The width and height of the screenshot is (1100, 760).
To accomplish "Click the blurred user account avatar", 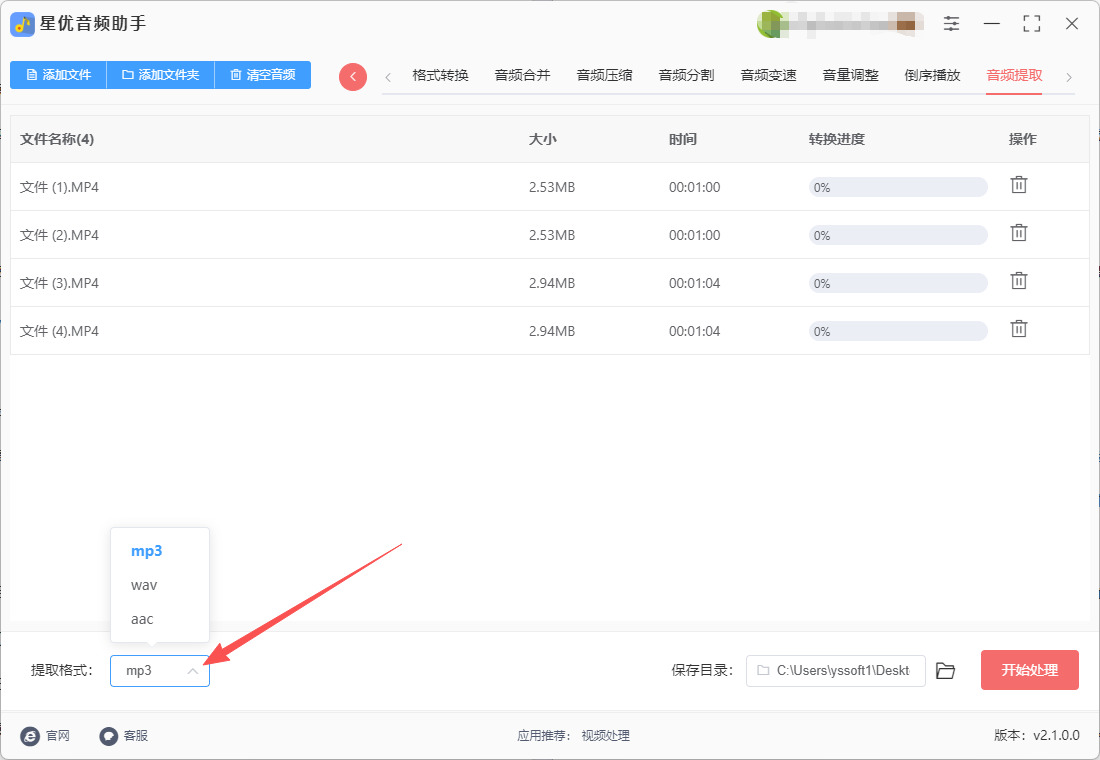I will click(770, 24).
